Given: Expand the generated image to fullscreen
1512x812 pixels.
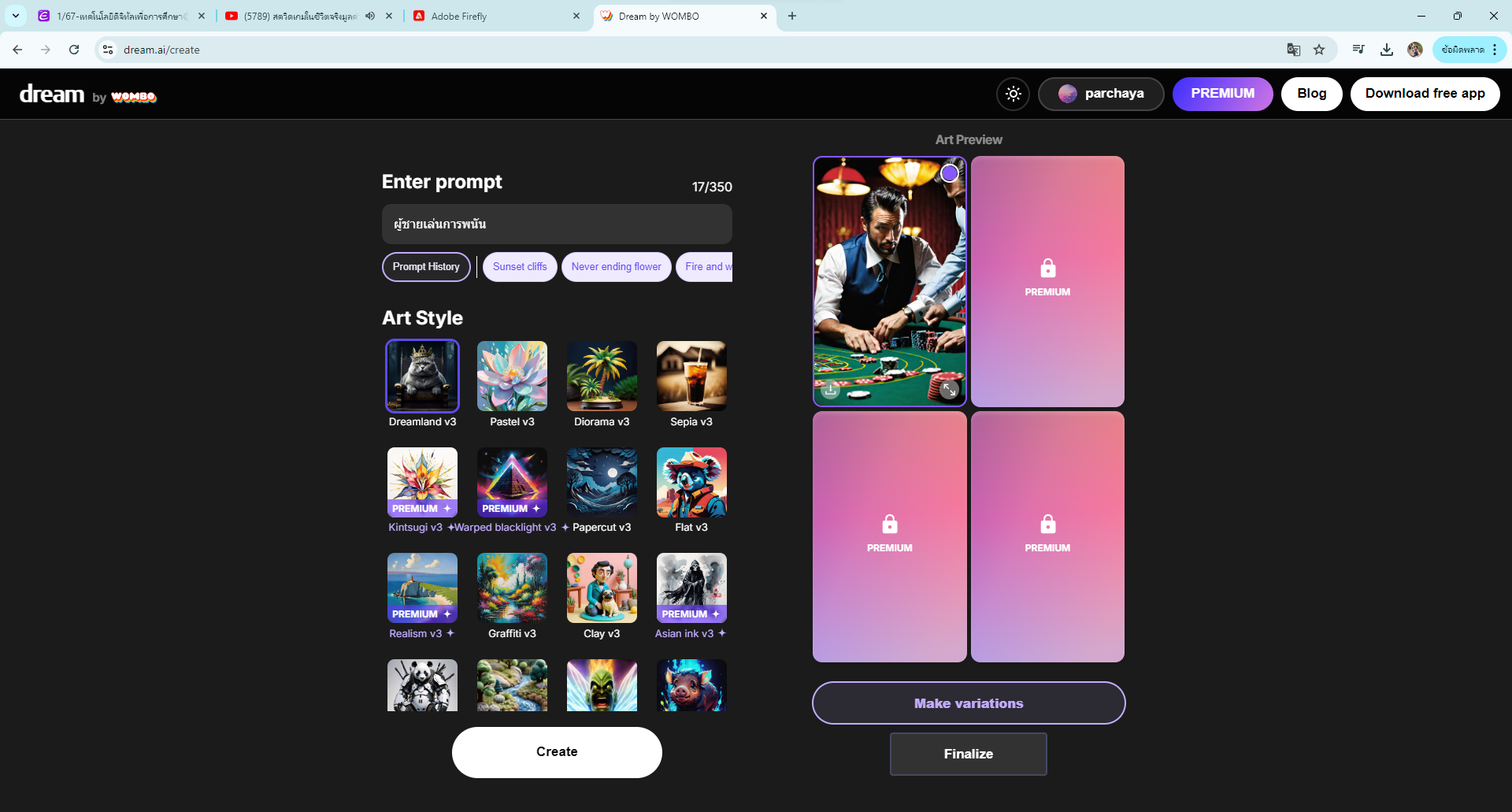Looking at the screenshot, I should pos(949,389).
